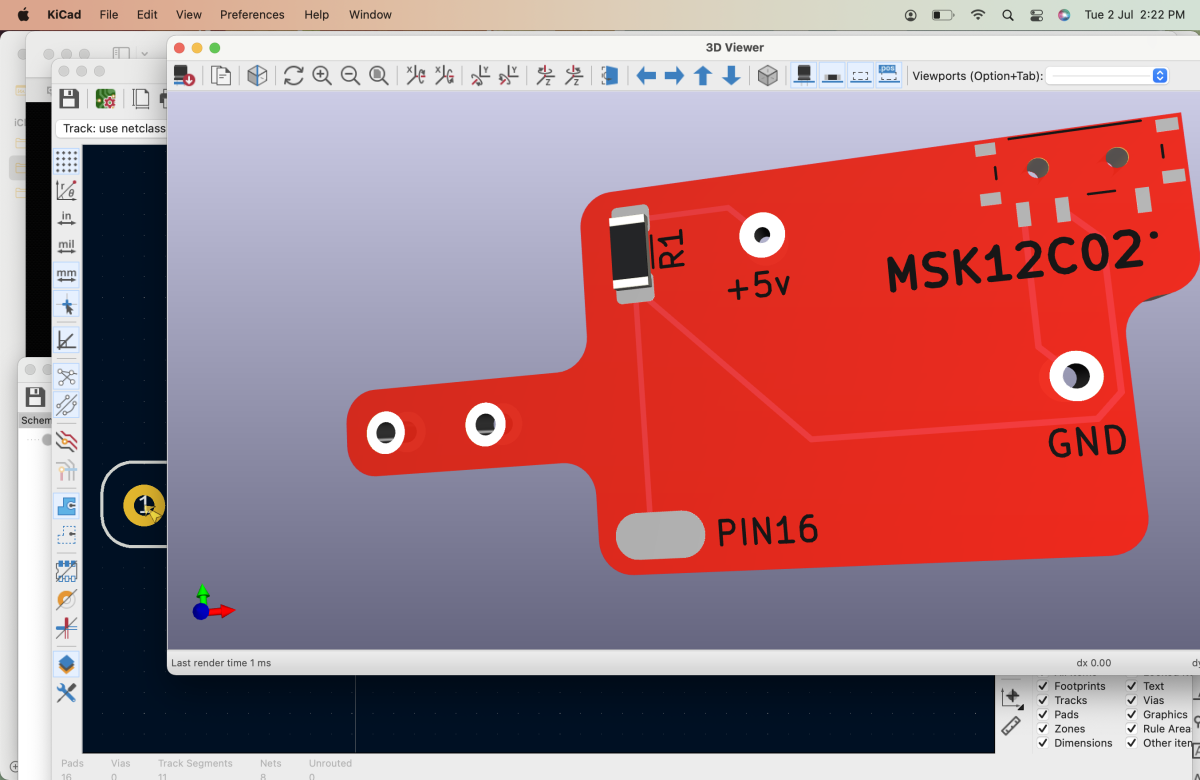Toggle sketch vias mode icon
The width and height of the screenshot is (1200, 780).
coord(66,599)
